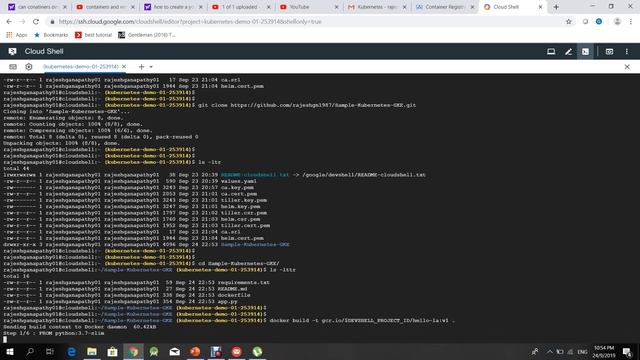Switch to the first browser tab
The width and height of the screenshot is (640, 360).
pos(34,7)
